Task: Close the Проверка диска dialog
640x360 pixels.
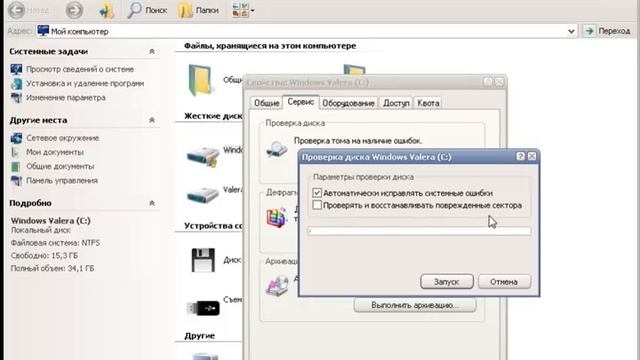Action: pyautogui.click(x=532, y=156)
